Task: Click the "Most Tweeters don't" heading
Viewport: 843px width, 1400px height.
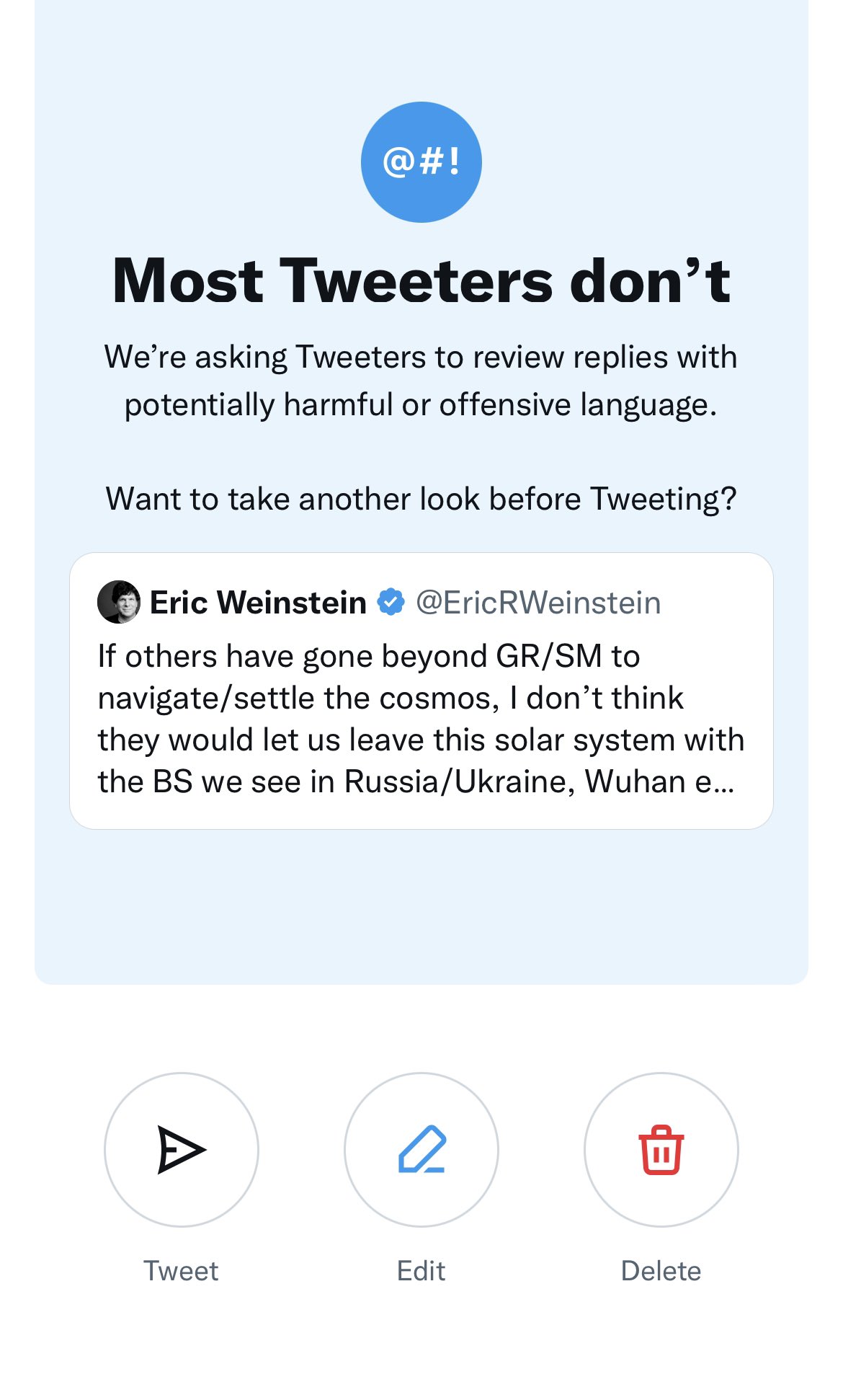Action: [x=421, y=281]
